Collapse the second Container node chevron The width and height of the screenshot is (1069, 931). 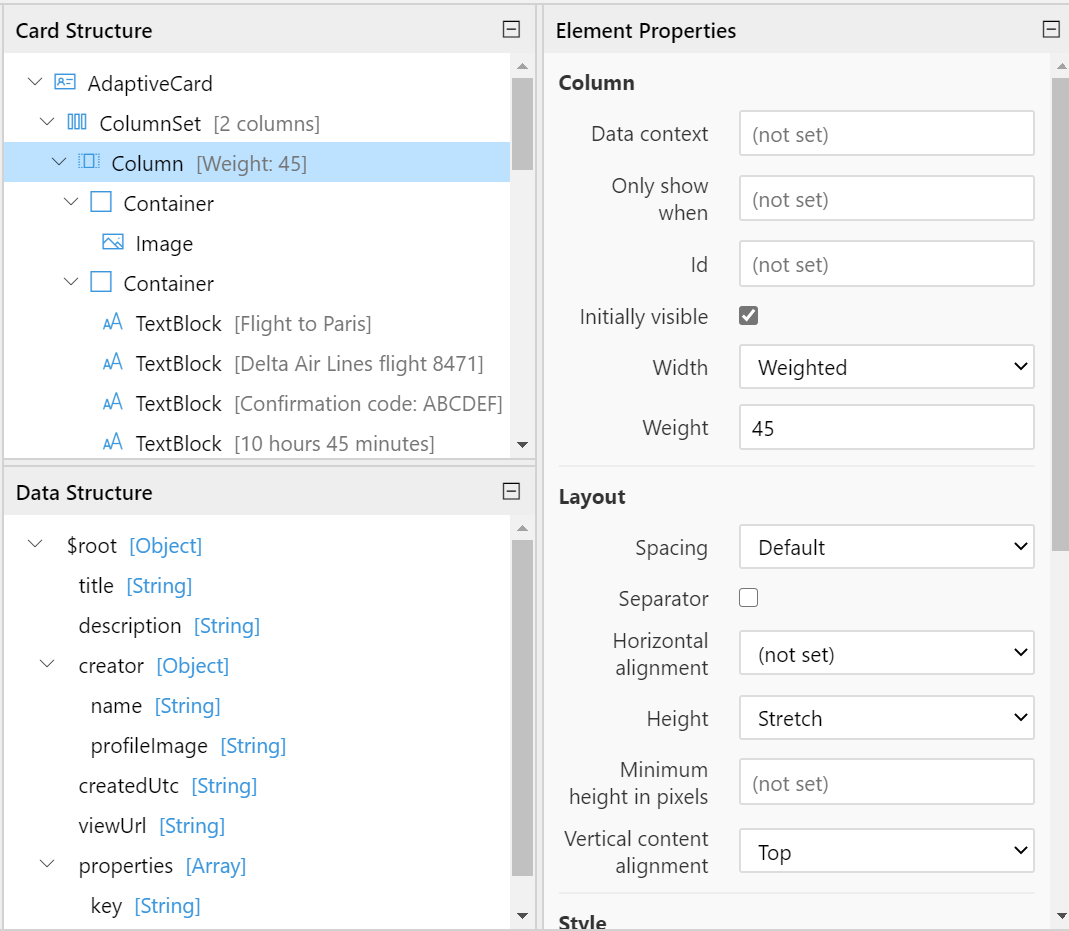tap(71, 282)
